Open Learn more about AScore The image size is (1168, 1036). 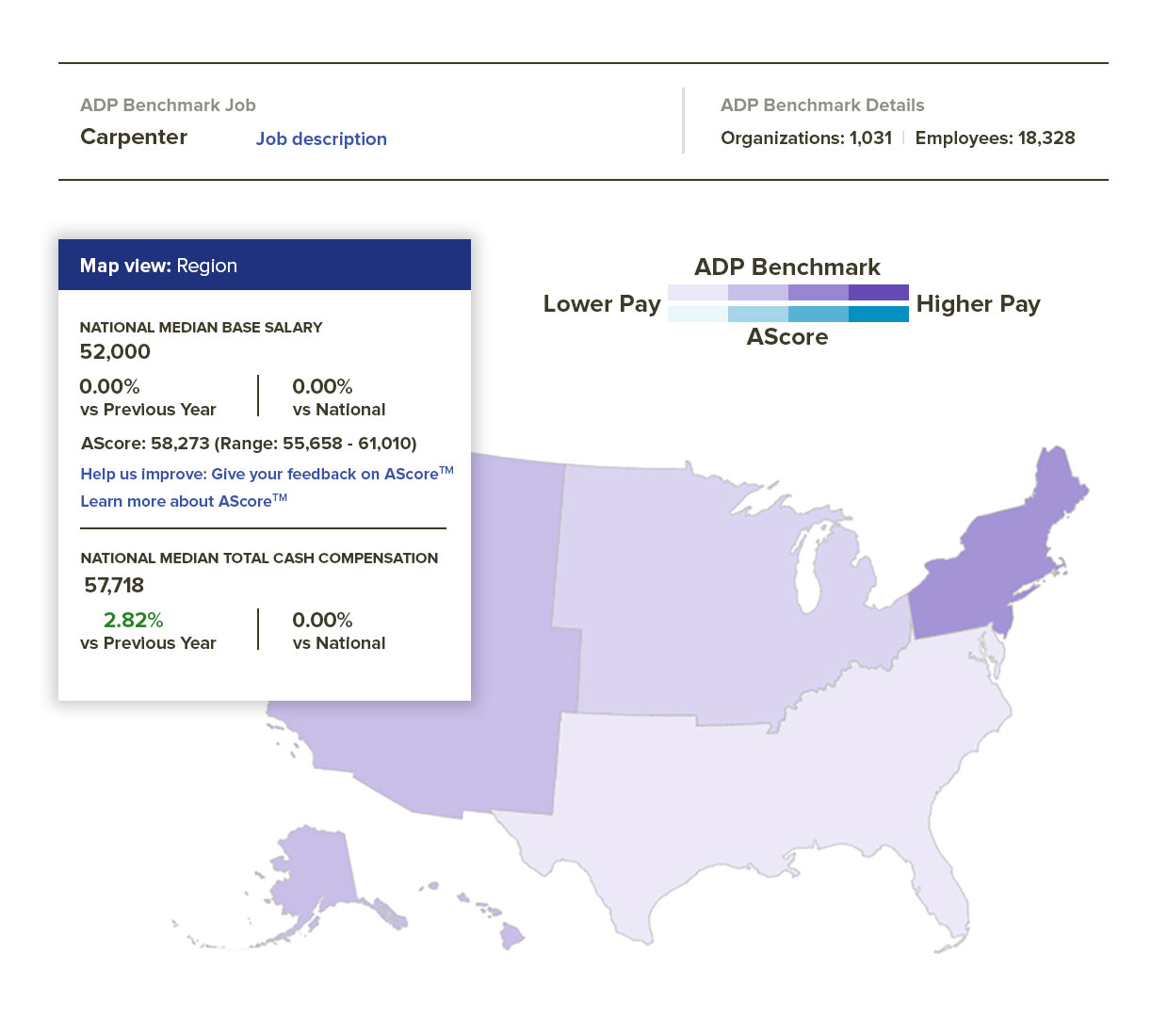183,501
